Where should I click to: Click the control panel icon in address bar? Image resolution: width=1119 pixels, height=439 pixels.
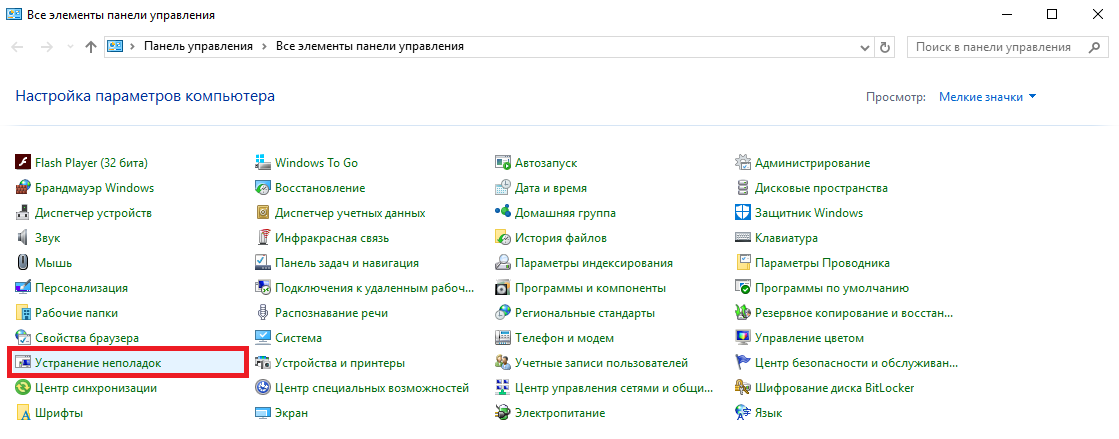coord(115,46)
